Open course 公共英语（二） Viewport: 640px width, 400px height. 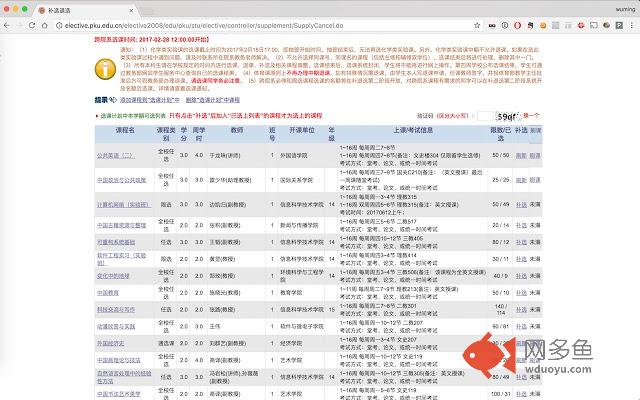pyautogui.click(x=116, y=156)
